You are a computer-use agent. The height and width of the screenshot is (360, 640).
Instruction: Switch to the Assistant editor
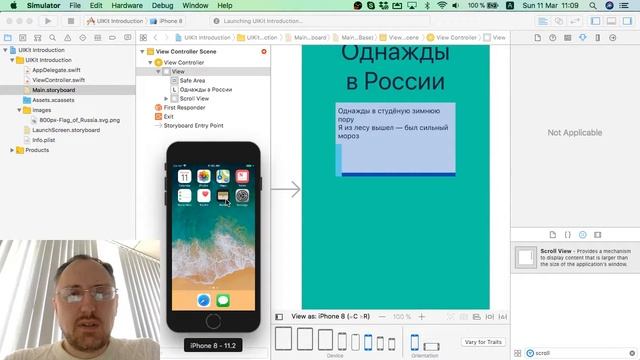(558, 21)
